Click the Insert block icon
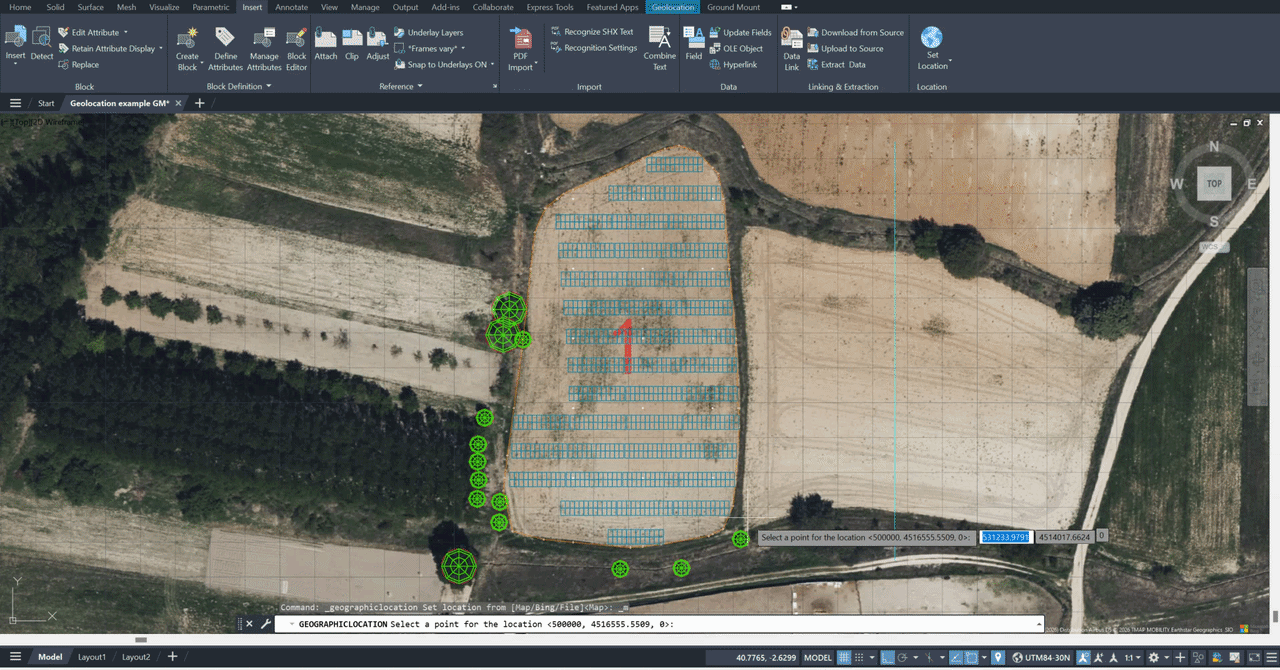 pos(15,37)
